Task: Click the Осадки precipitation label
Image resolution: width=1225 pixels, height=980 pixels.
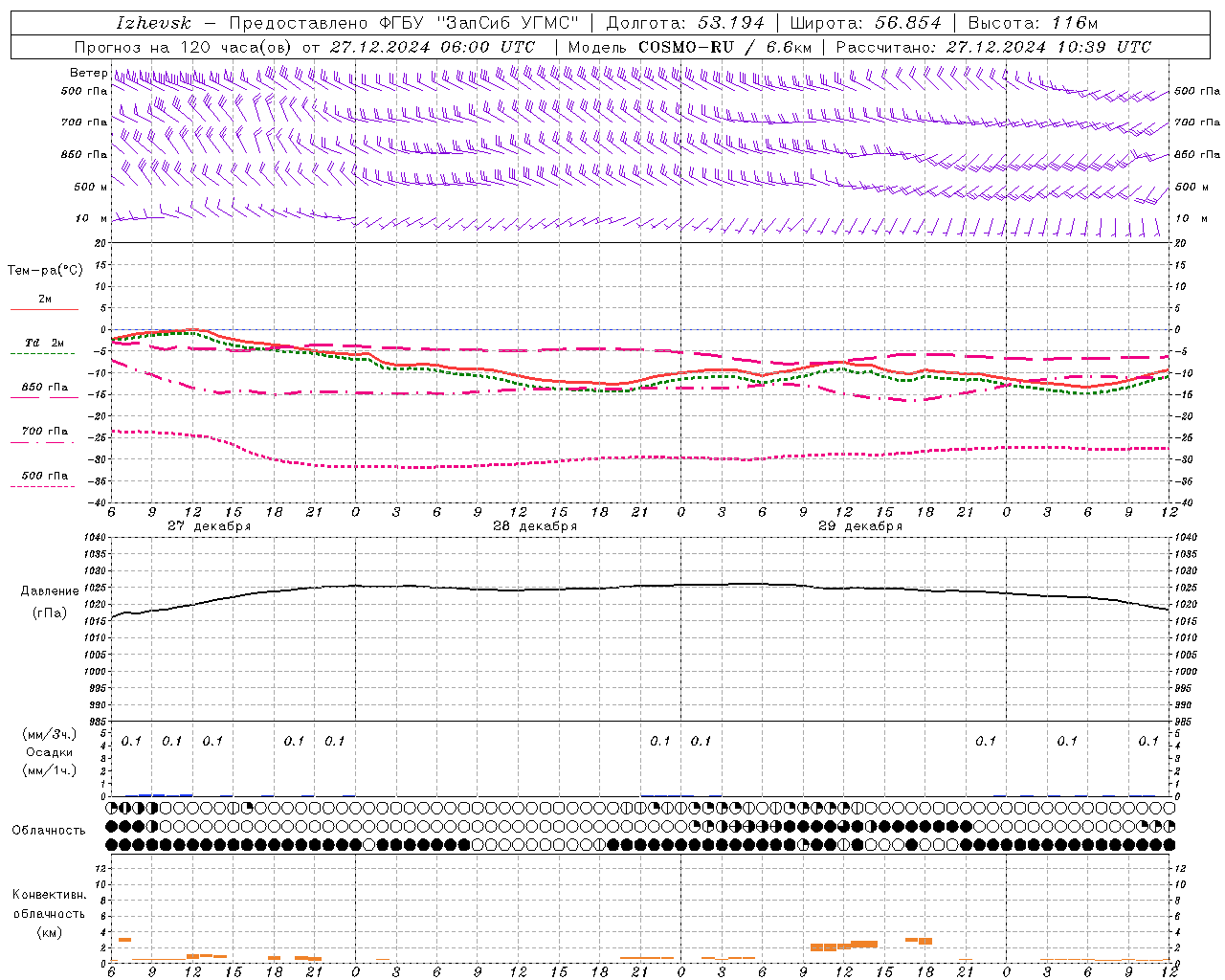Action: tap(49, 752)
